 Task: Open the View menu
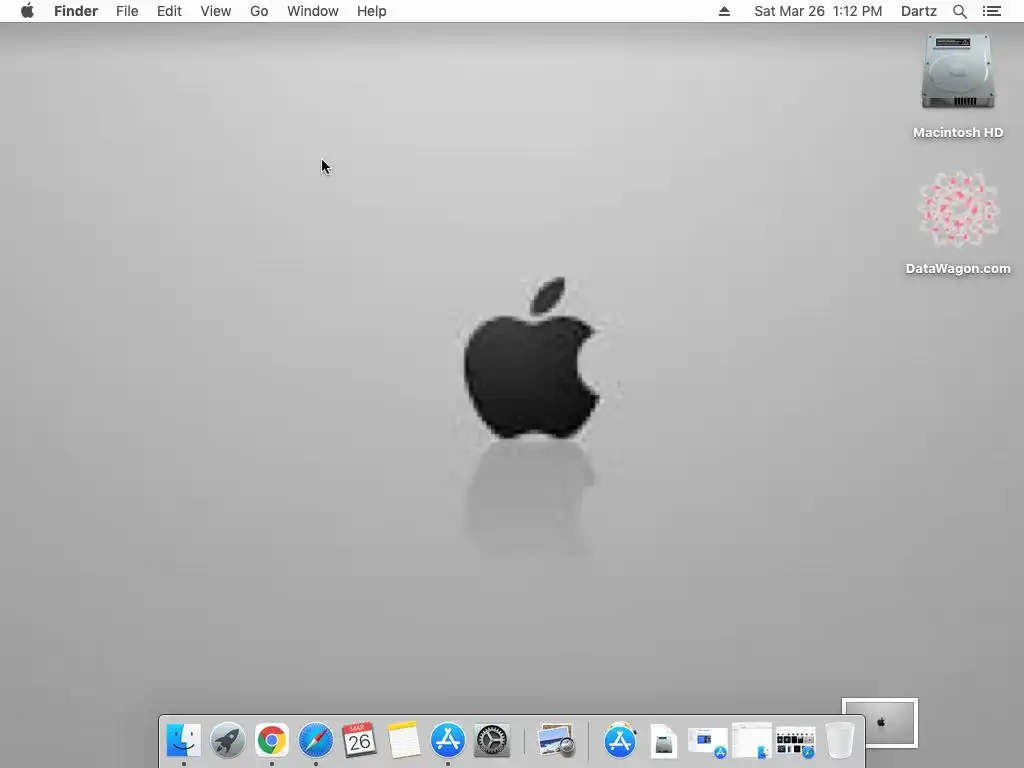pyautogui.click(x=216, y=11)
